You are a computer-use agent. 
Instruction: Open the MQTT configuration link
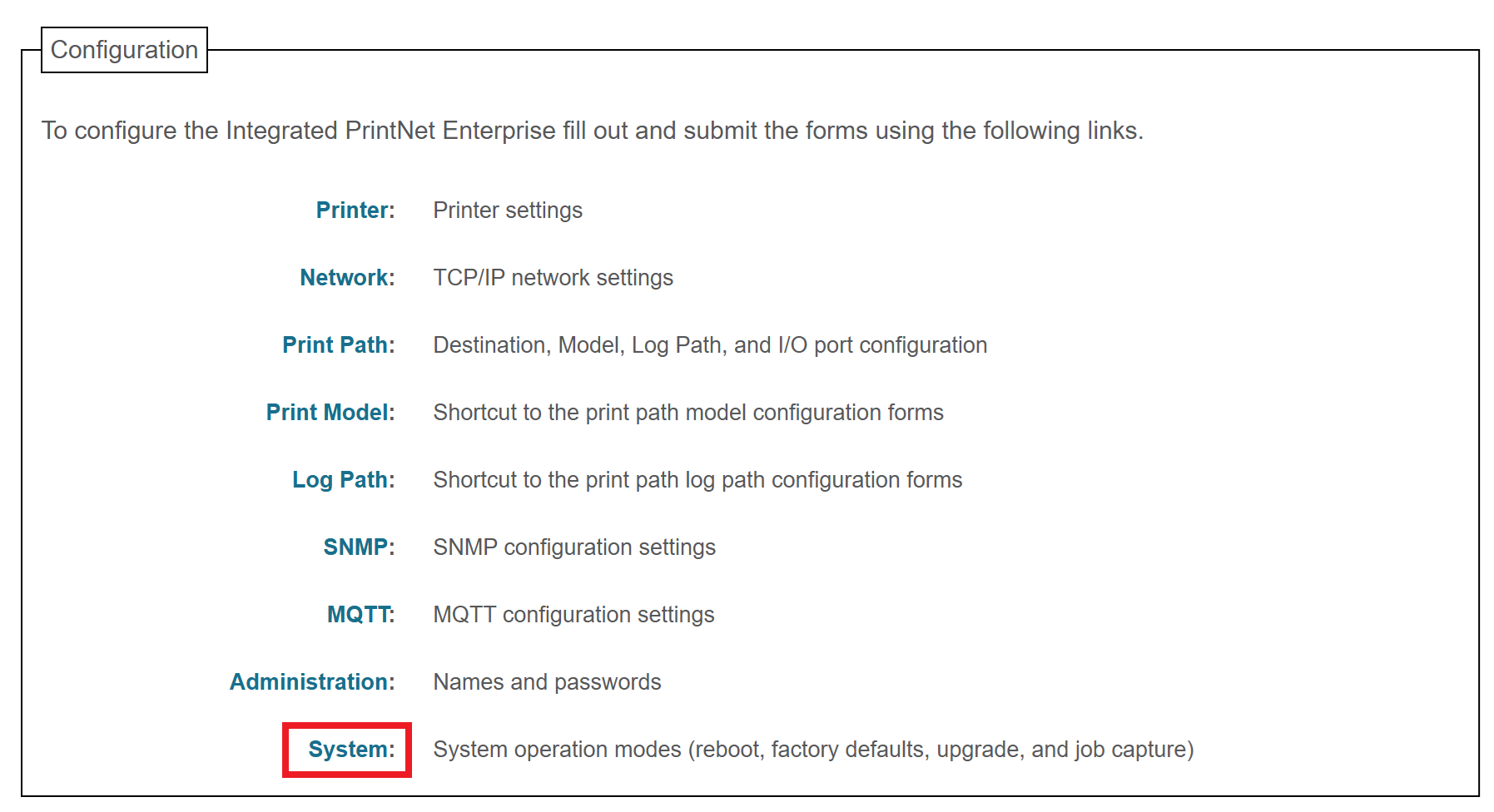tap(361, 615)
